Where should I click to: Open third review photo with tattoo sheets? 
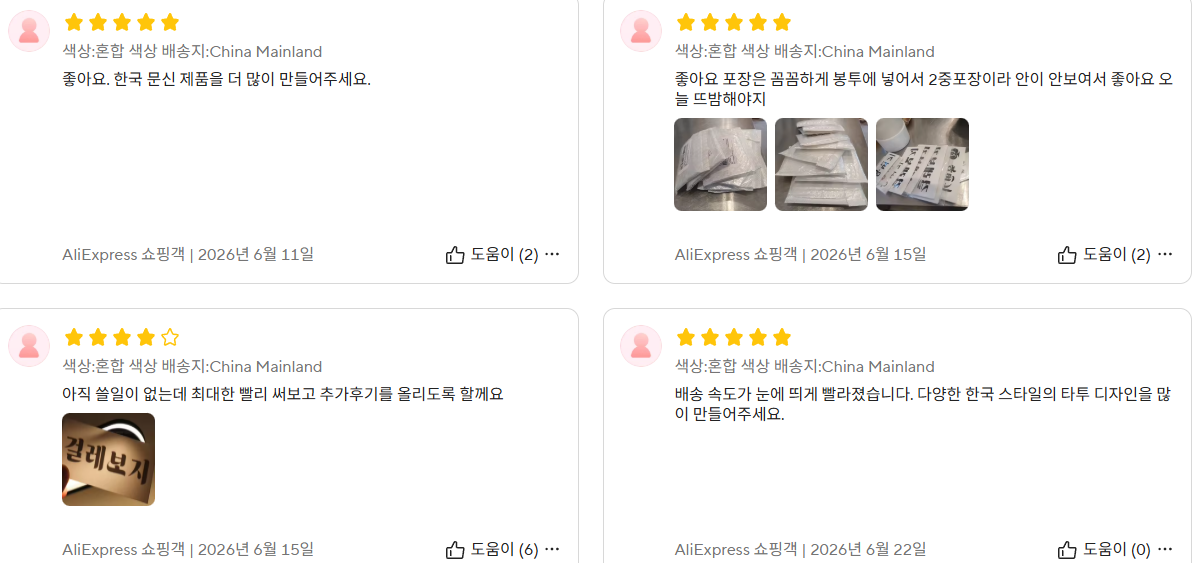922,164
